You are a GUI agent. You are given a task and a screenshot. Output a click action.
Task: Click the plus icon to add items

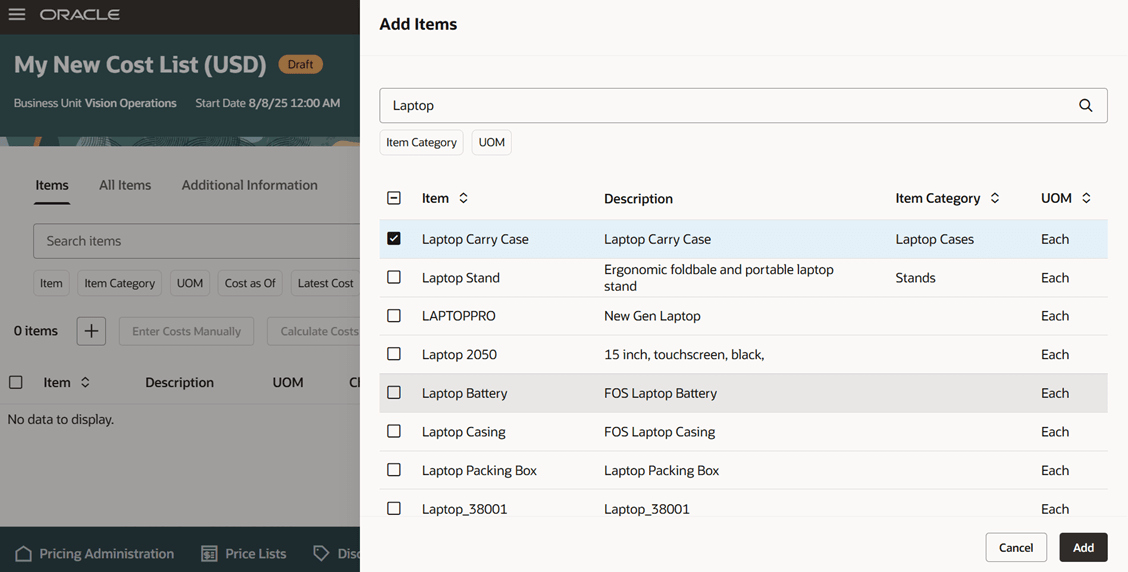(x=91, y=331)
